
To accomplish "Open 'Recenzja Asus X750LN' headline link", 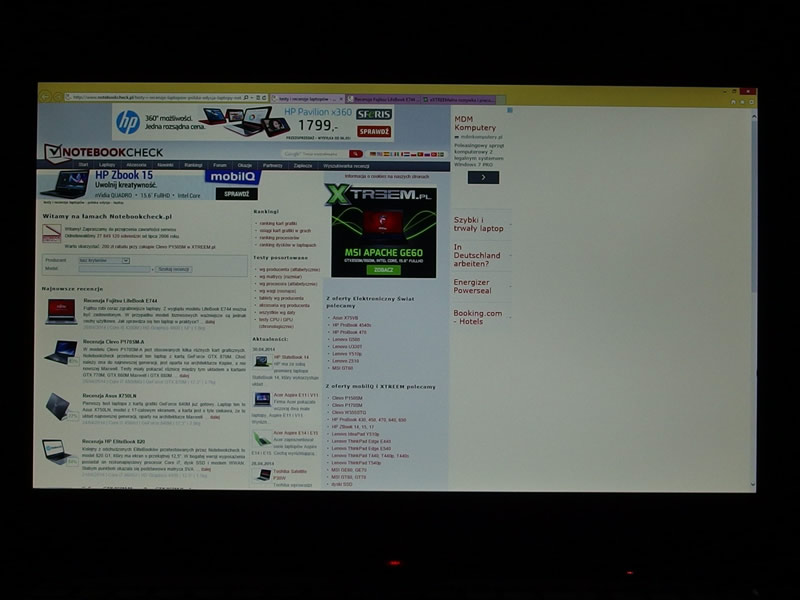I will pos(109,395).
